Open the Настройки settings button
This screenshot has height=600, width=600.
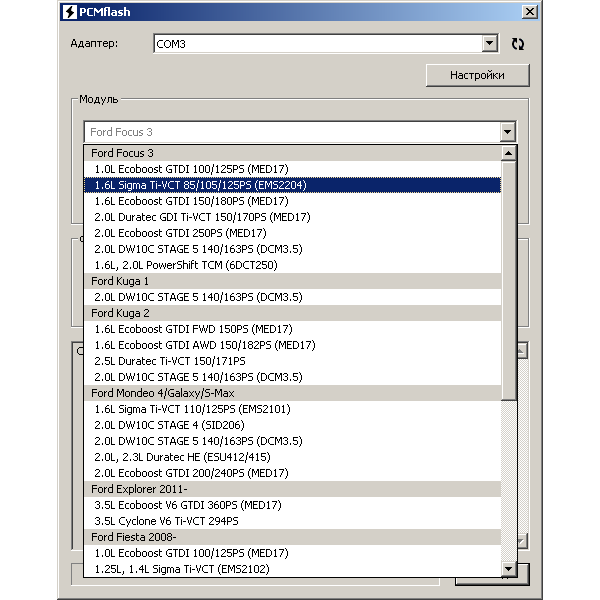click(478, 75)
